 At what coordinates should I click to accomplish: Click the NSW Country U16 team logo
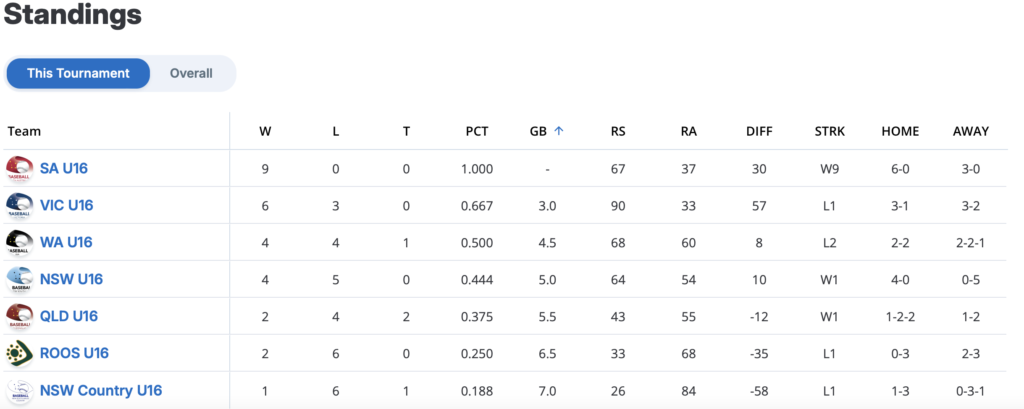tap(19, 390)
